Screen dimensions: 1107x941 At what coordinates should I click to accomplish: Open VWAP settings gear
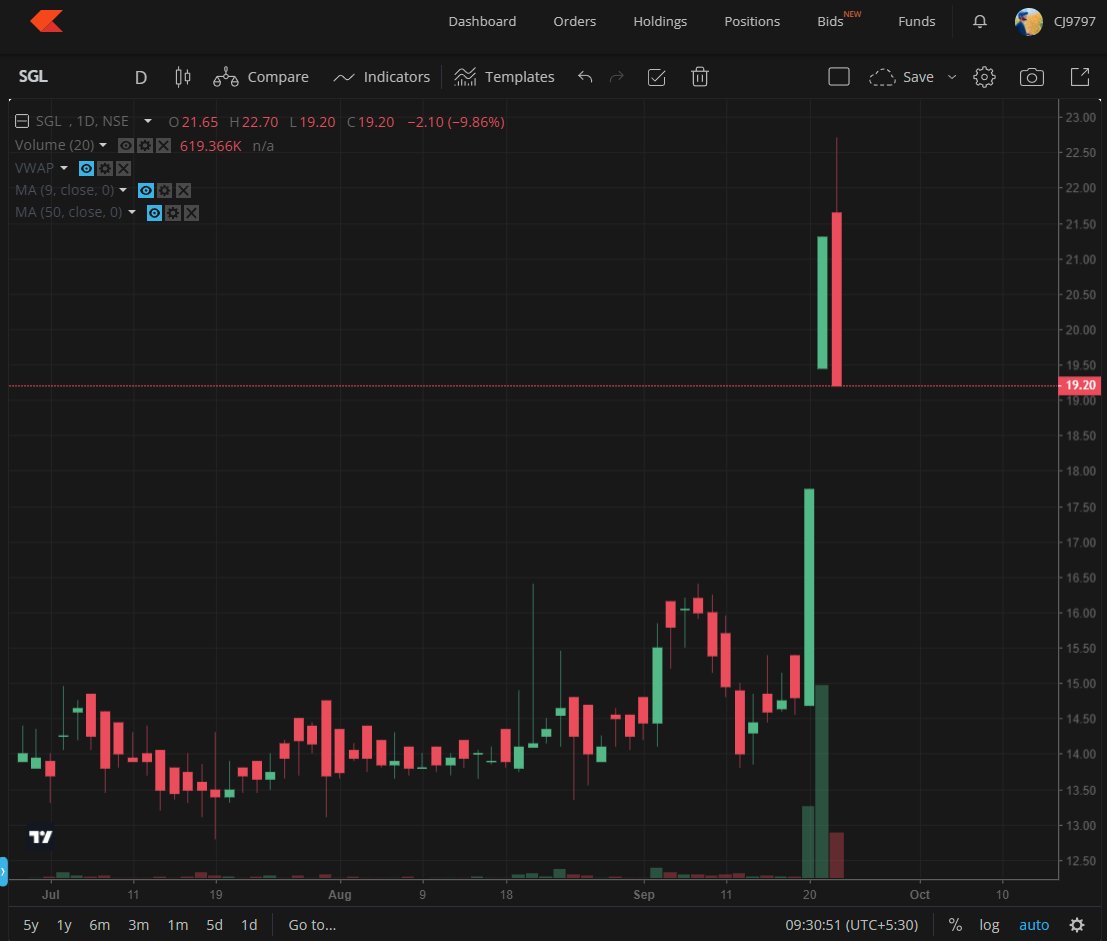105,168
